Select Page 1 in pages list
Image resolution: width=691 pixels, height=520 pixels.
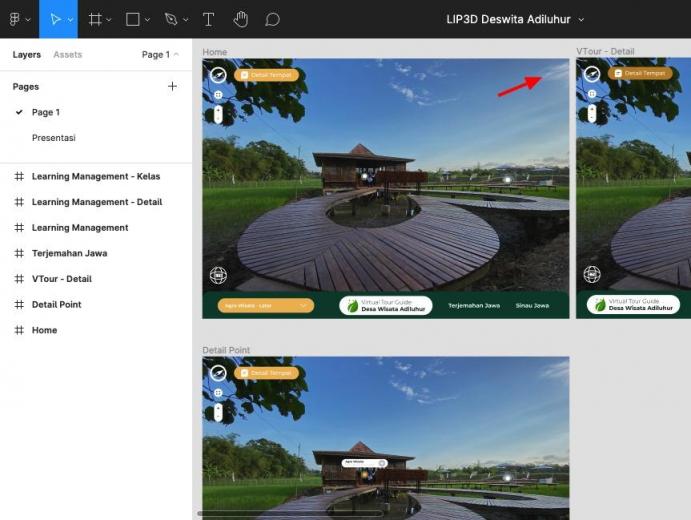[x=46, y=112]
